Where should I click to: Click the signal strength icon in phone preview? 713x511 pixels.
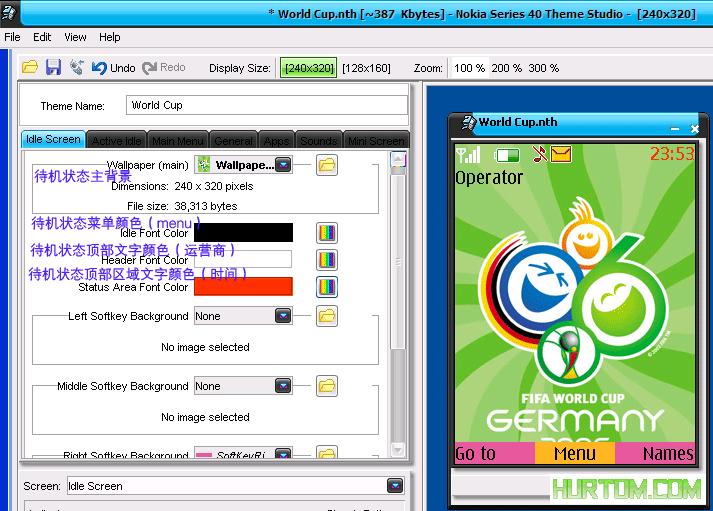[x=468, y=155]
